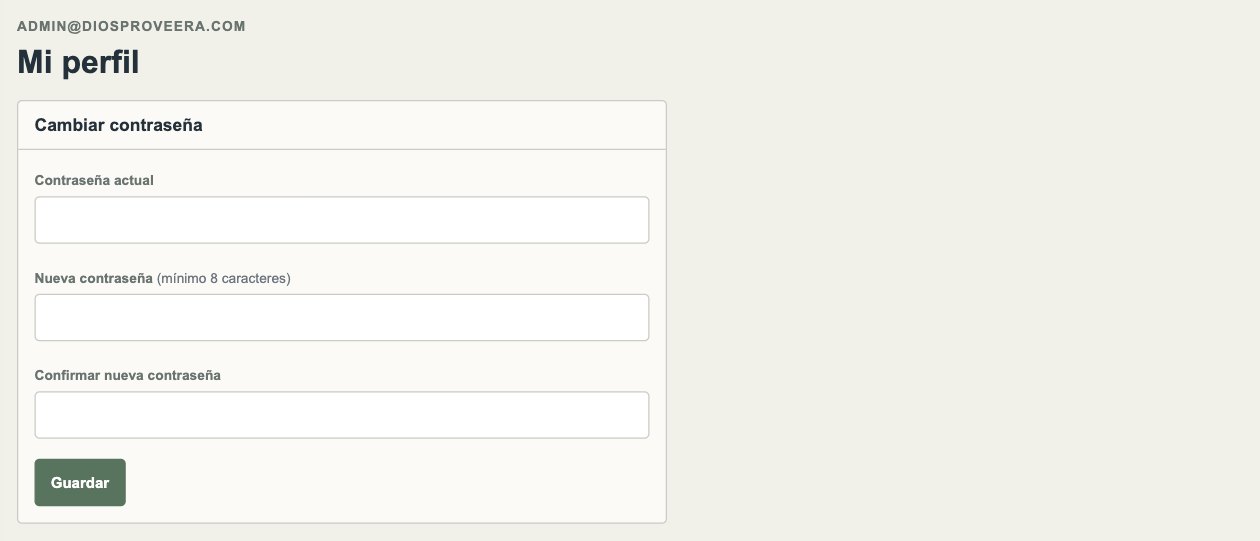Click the word "actual" in the first label

(x=134, y=181)
